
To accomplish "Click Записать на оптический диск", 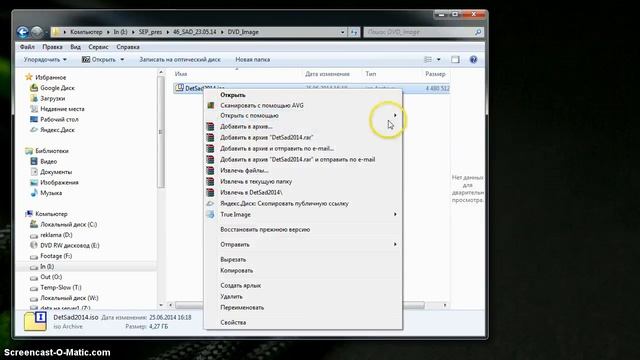I will tap(180, 60).
